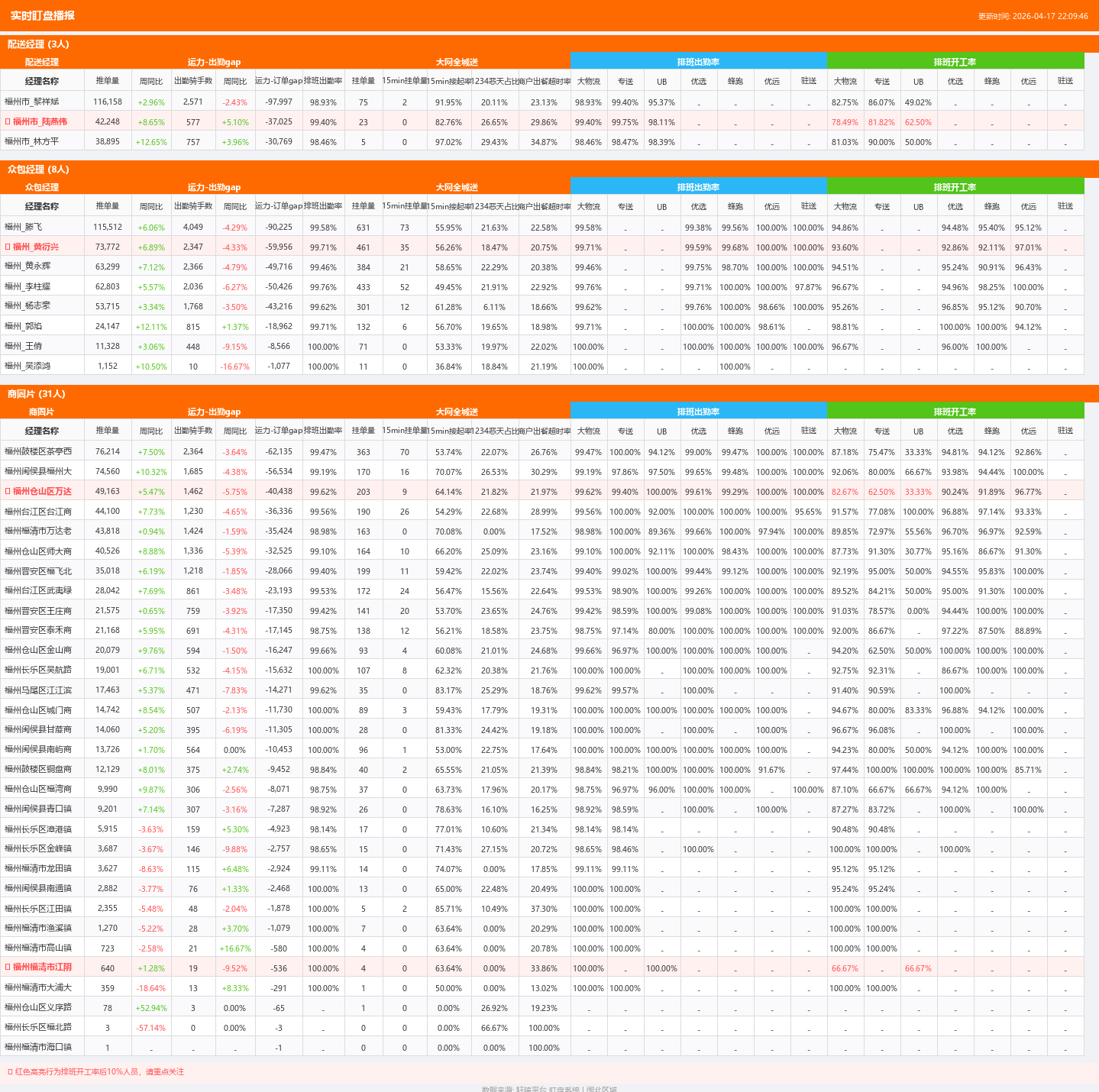
Task: Click the row name '福州_王倩'
Action: (24, 346)
